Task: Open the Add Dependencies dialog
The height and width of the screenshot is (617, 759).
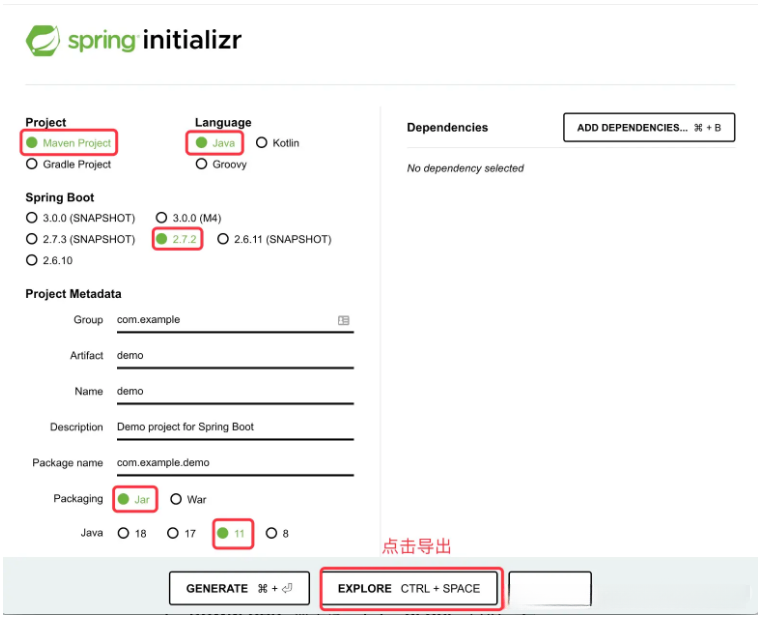Action: pos(649,128)
